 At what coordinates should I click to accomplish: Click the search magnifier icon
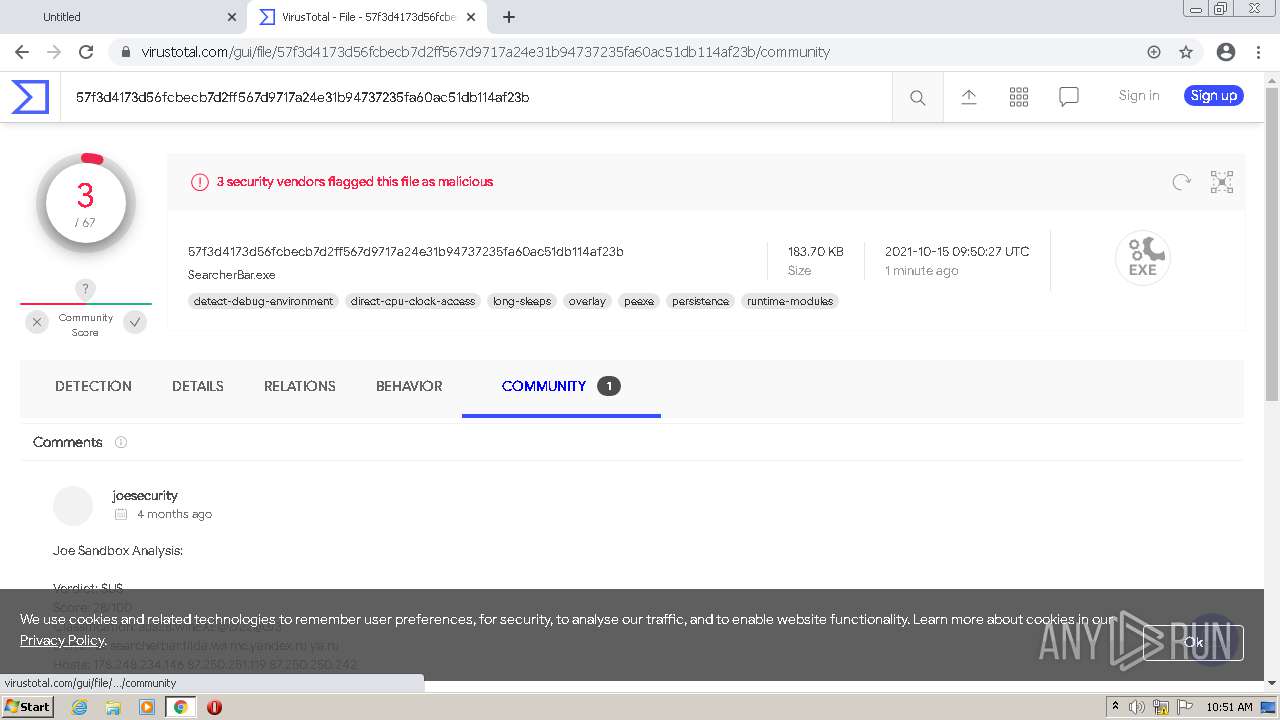pos(917,97)
